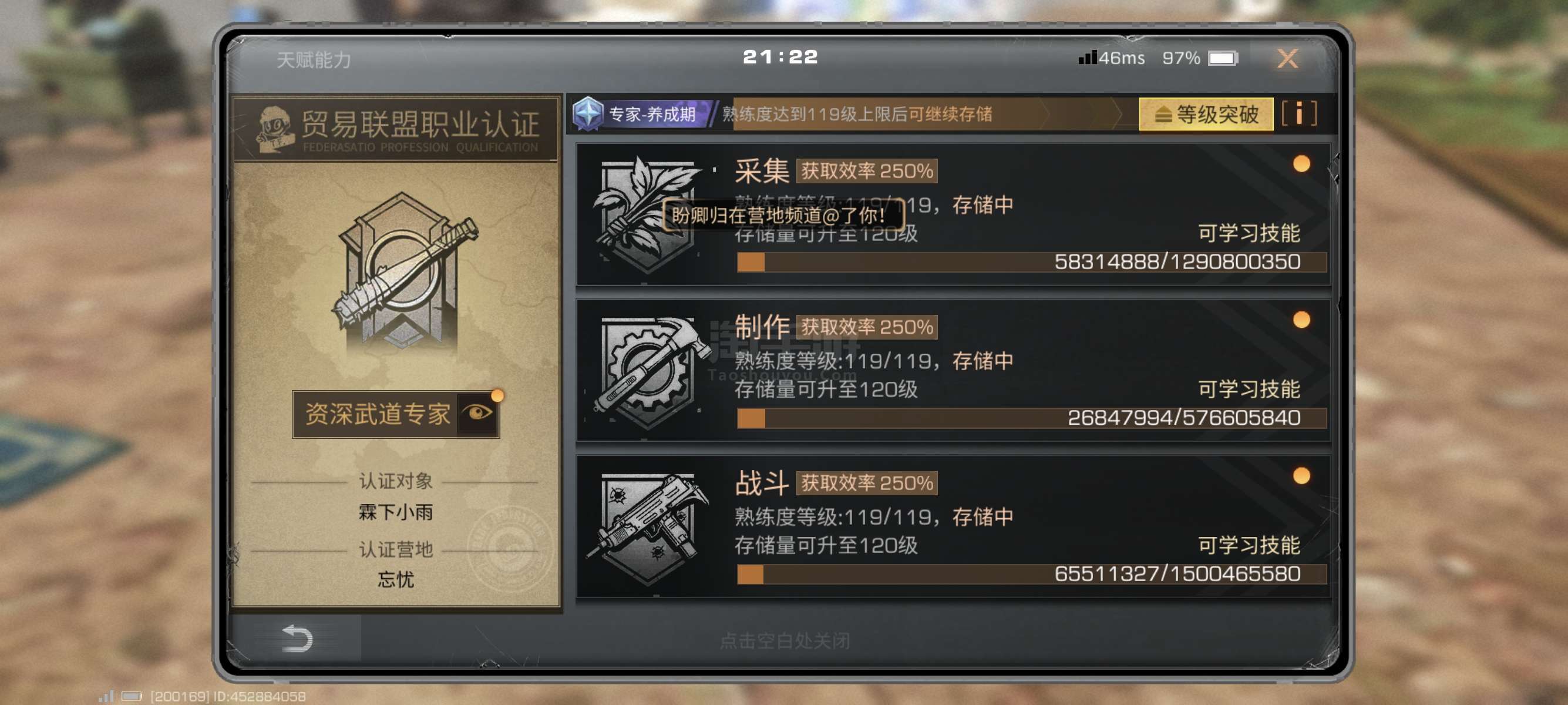Click the blue expert rank diamond icon

(x=587, y=113)
